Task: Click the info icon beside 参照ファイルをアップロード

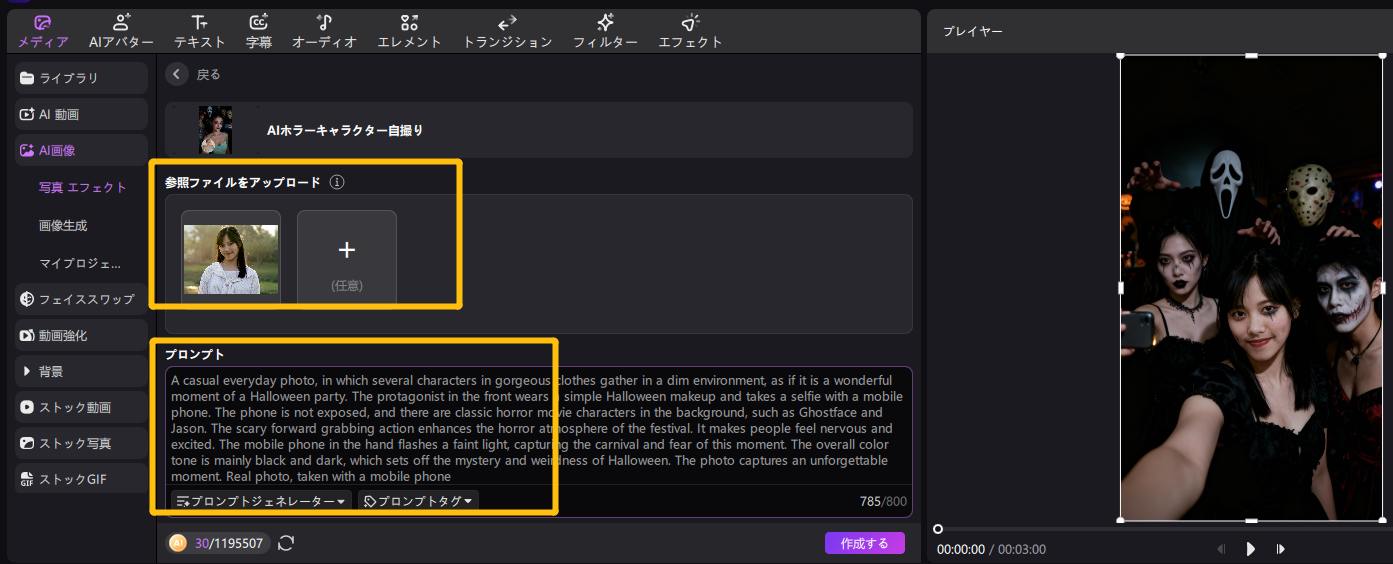Action: pos(337,182)
